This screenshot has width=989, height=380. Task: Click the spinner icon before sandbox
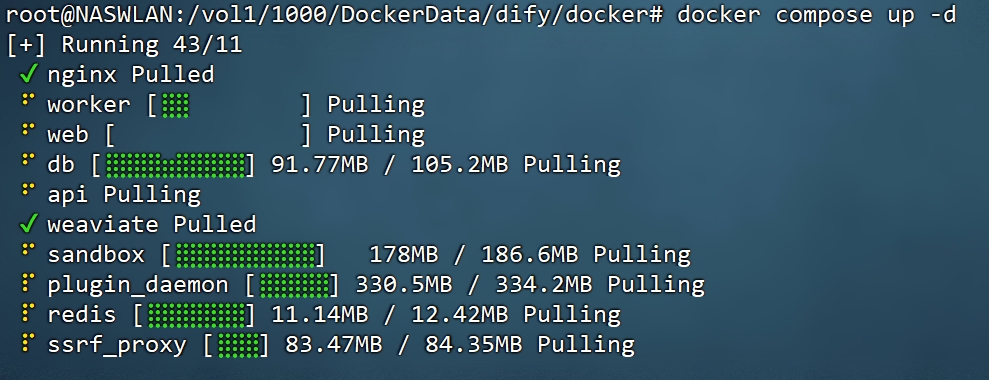coord(26,249)
